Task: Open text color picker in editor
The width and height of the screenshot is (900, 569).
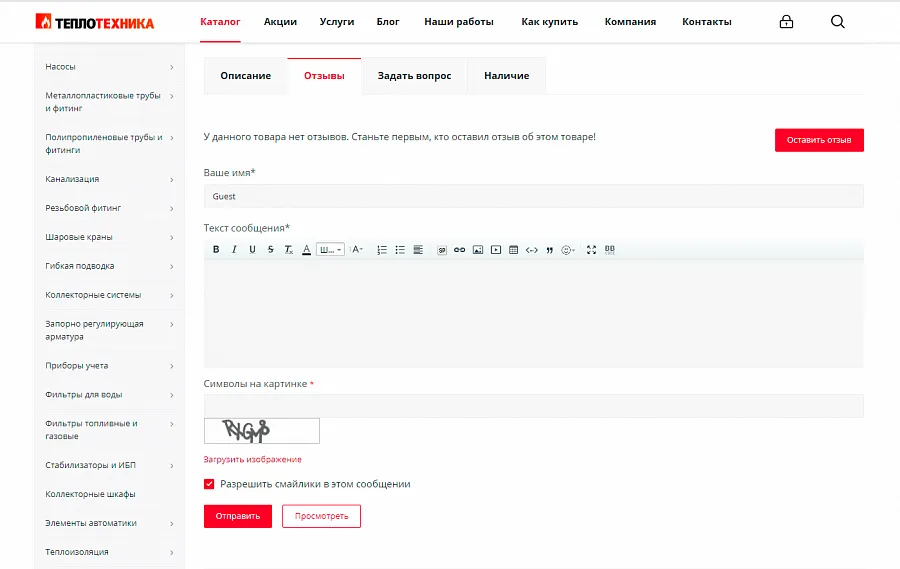Action: pos(307,249)
